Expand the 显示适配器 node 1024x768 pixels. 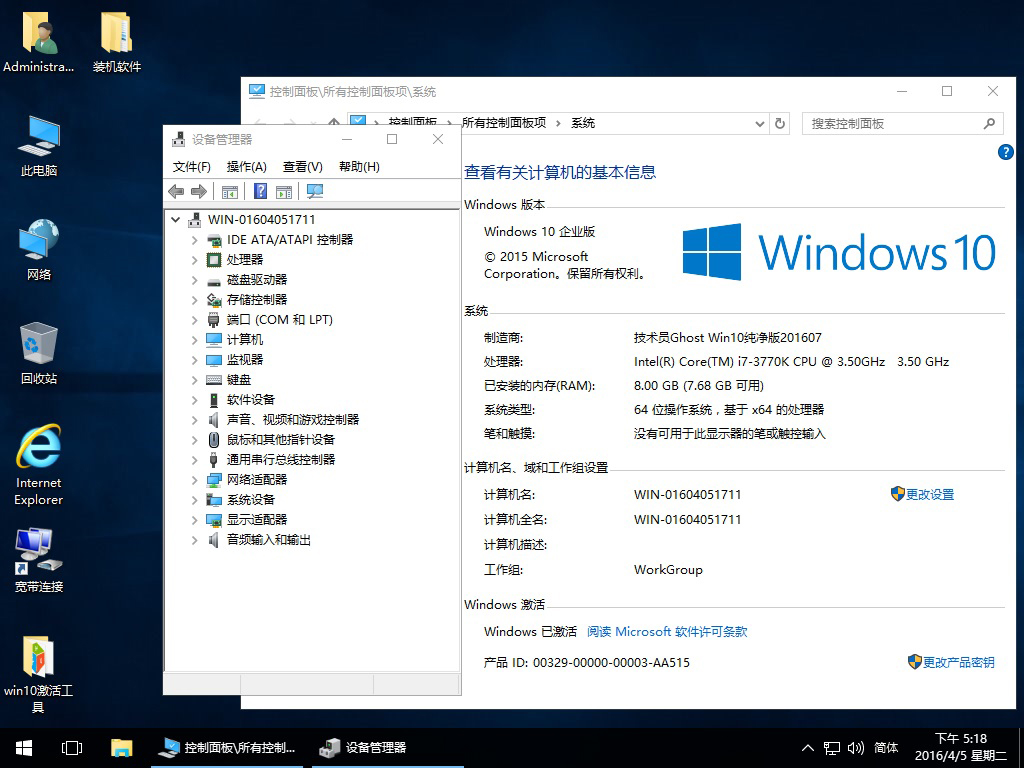(195, 520)
